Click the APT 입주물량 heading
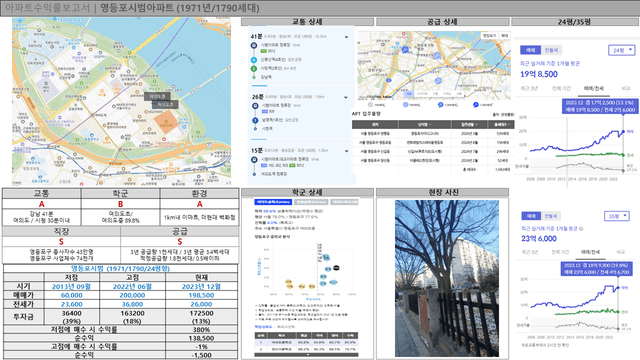 point(366,114)
